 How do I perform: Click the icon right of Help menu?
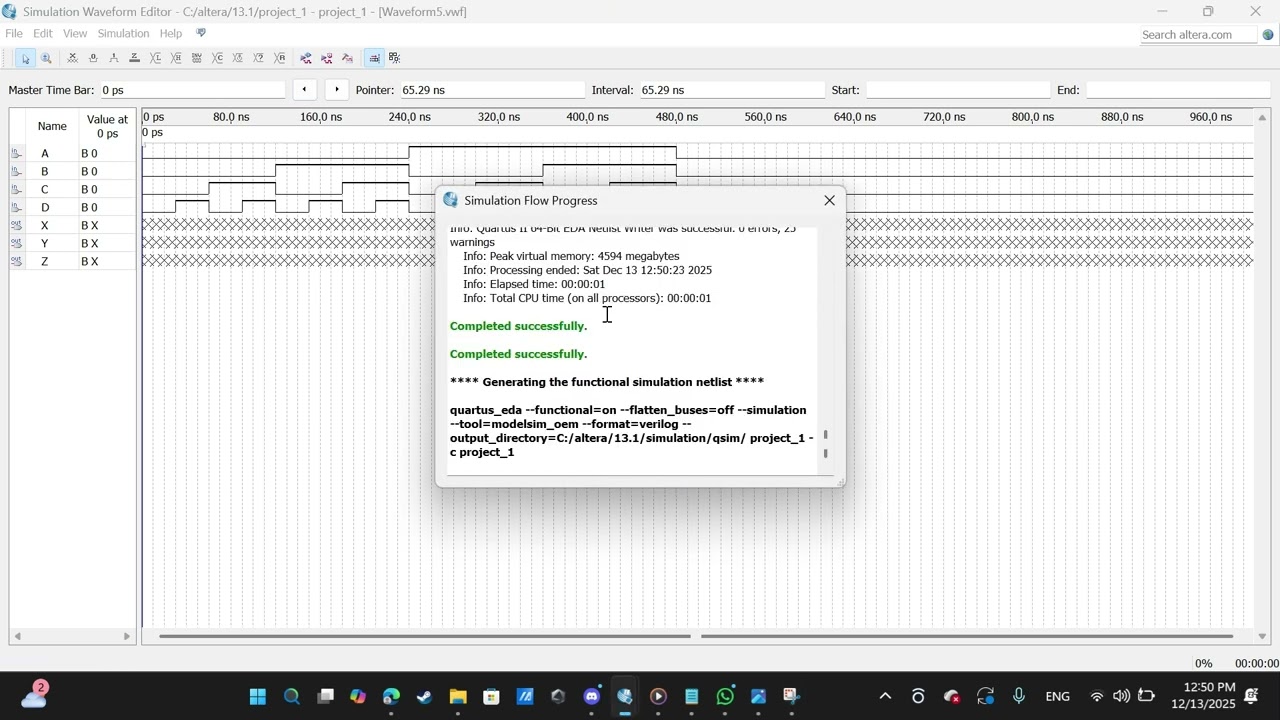[x=201, y=33]
